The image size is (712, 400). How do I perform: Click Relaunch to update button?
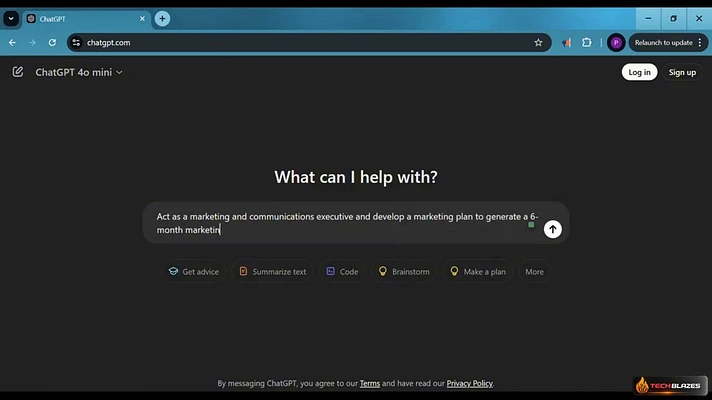663,43
